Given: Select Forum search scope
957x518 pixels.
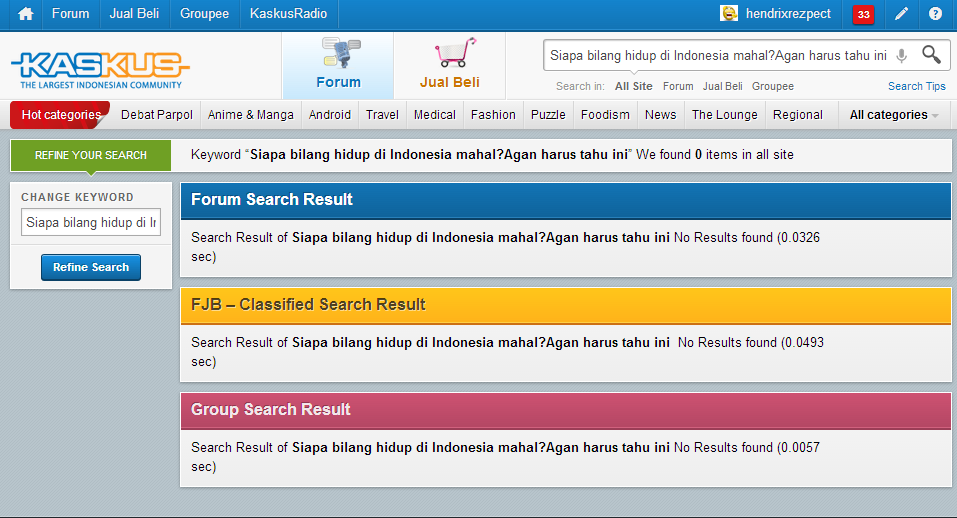Looking at the screenshot, I should 678,86.
